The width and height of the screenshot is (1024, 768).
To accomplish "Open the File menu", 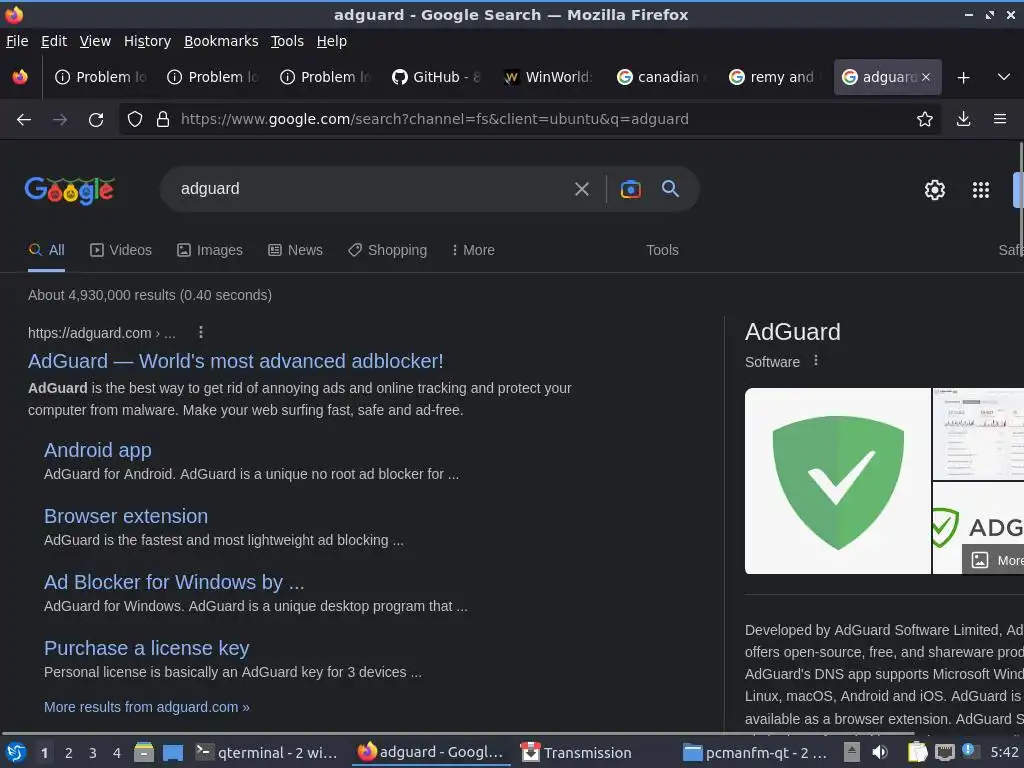I will tap(17, 41).
